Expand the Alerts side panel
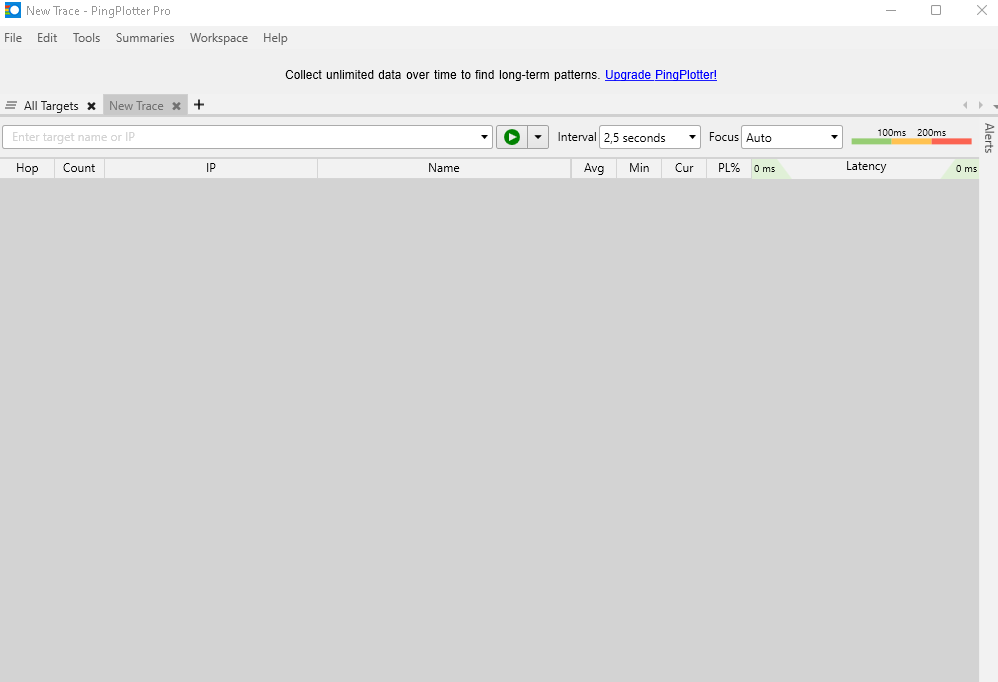The image size is (998, 682). click(x=988, y=137)
